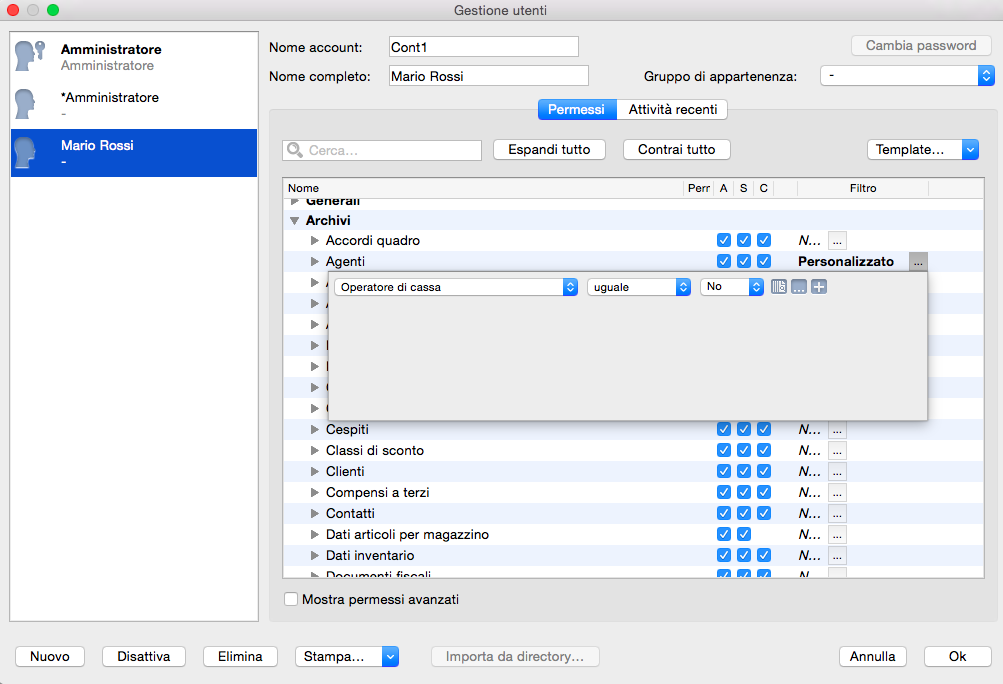Open filter editor button for Agenti row
Screen dimensions: 1003x684
tap(918, 261)
